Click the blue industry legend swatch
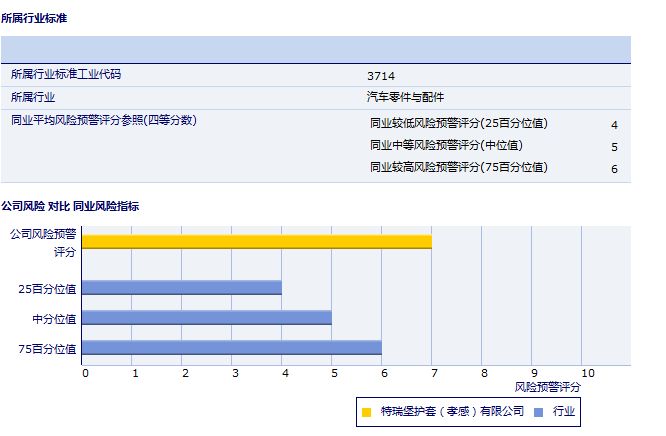Screen dimensions: 666x436 click(x=538, y=411)
